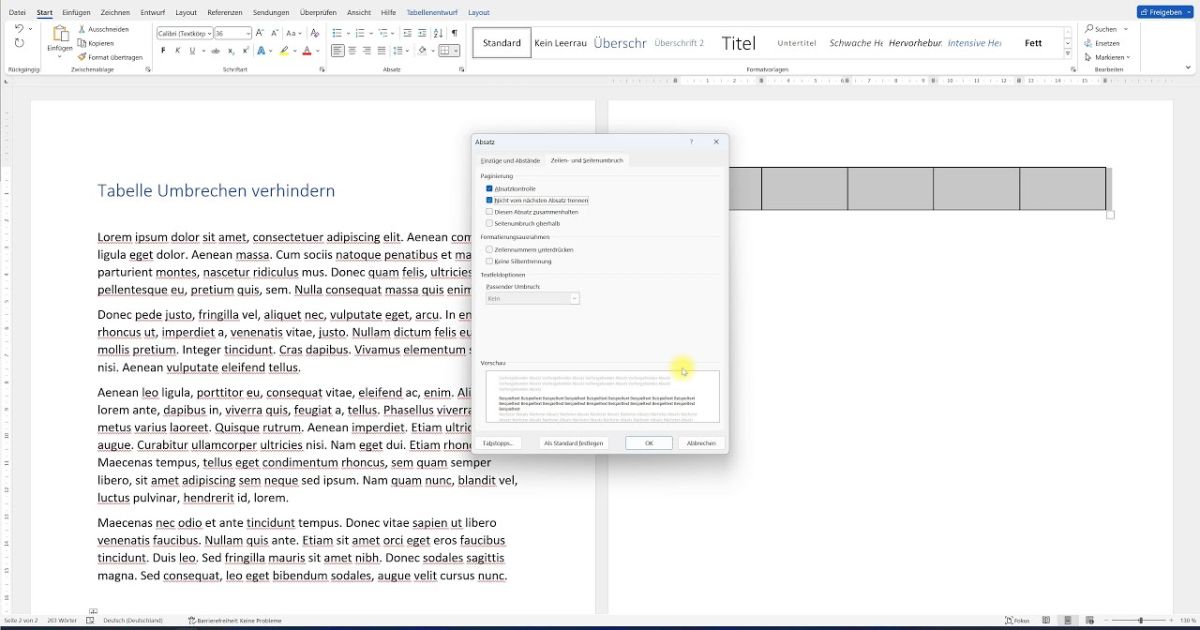
Task: Enable 'Keine Silbentrennung' in the dialog
Action: [490, 261]
